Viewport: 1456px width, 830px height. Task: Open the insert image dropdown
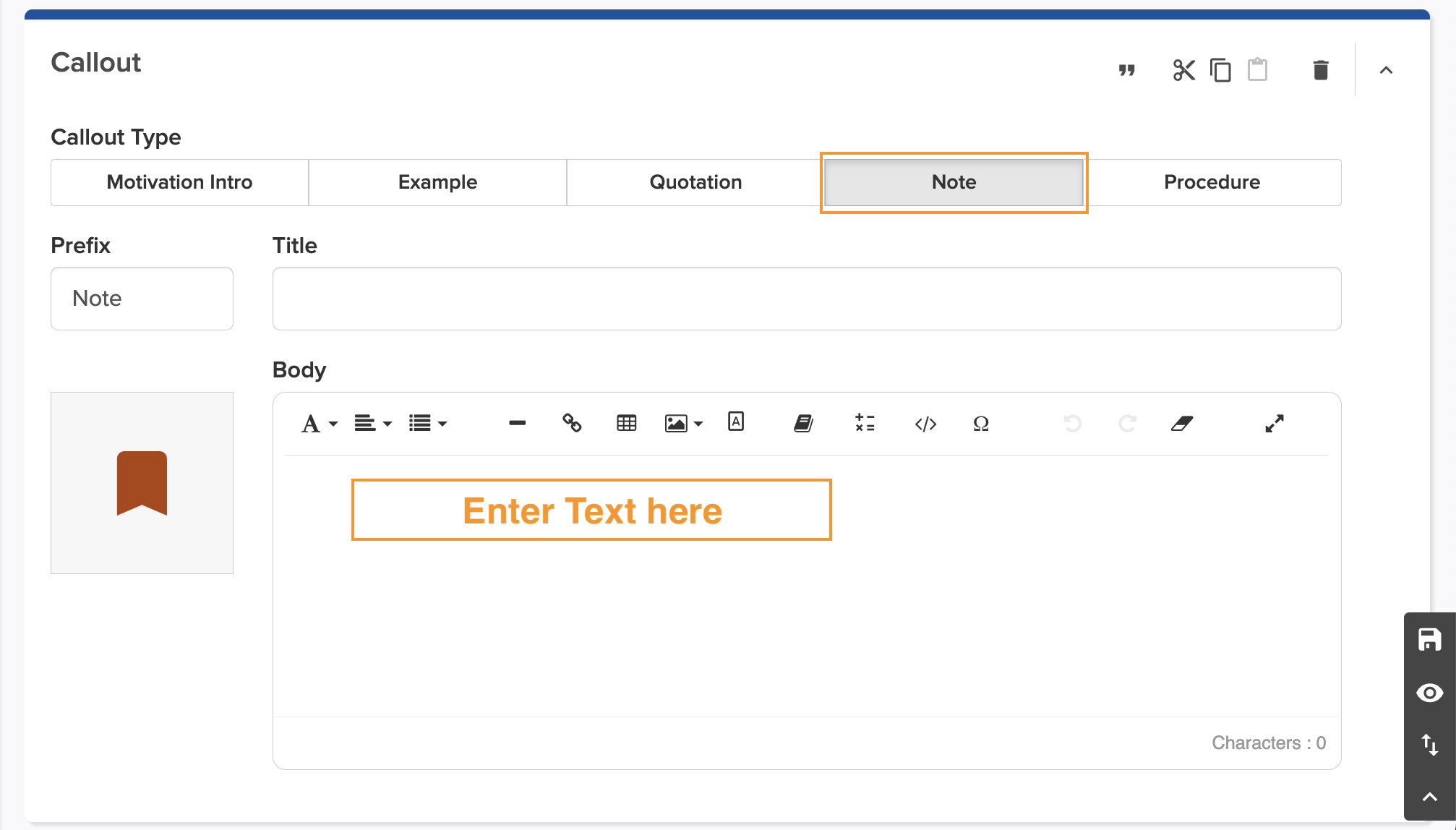tap(683, 424)
